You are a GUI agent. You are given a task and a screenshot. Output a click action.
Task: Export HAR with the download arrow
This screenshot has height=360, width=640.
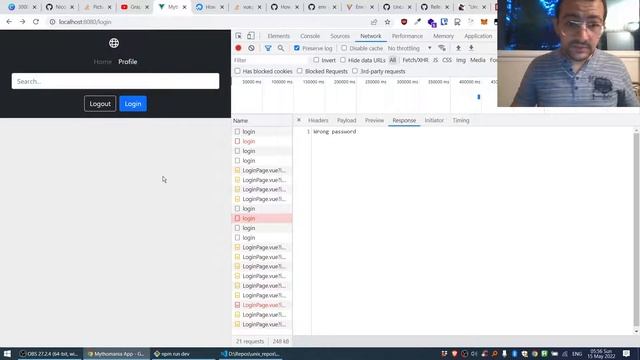pyautogui.click(x=471, y=48)
